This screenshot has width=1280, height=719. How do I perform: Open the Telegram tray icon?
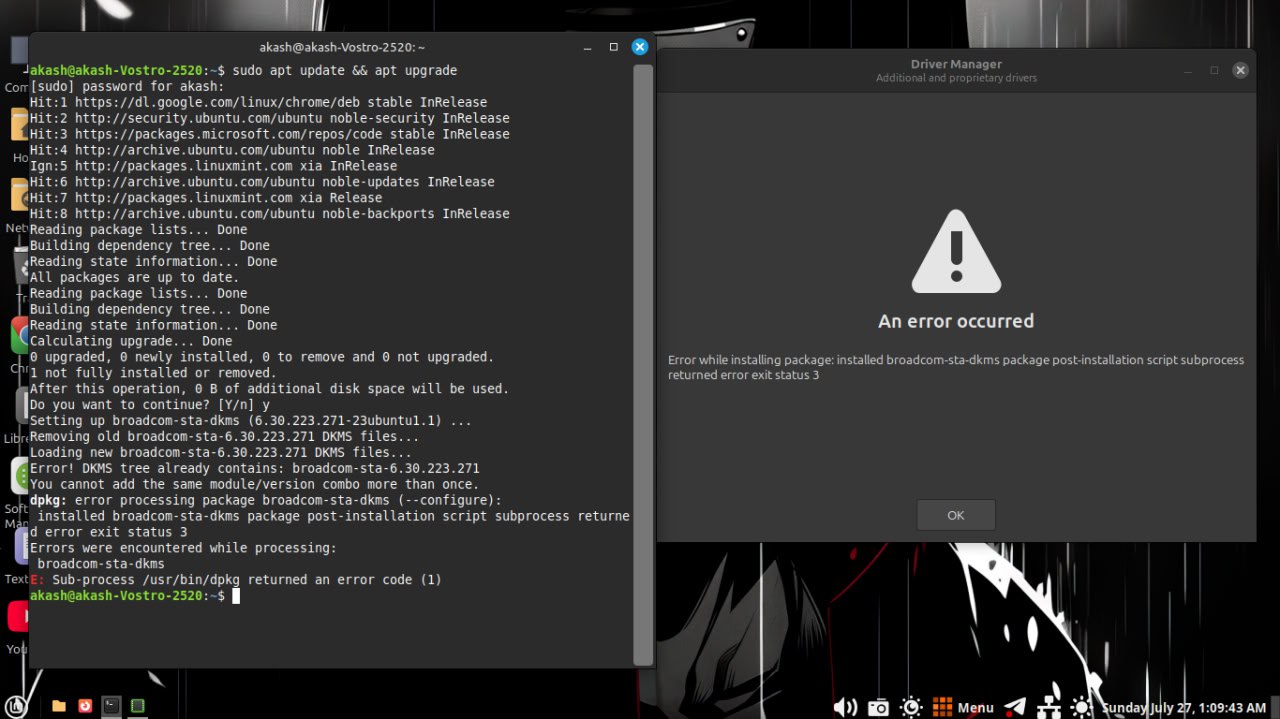[x=1015, y=707]
